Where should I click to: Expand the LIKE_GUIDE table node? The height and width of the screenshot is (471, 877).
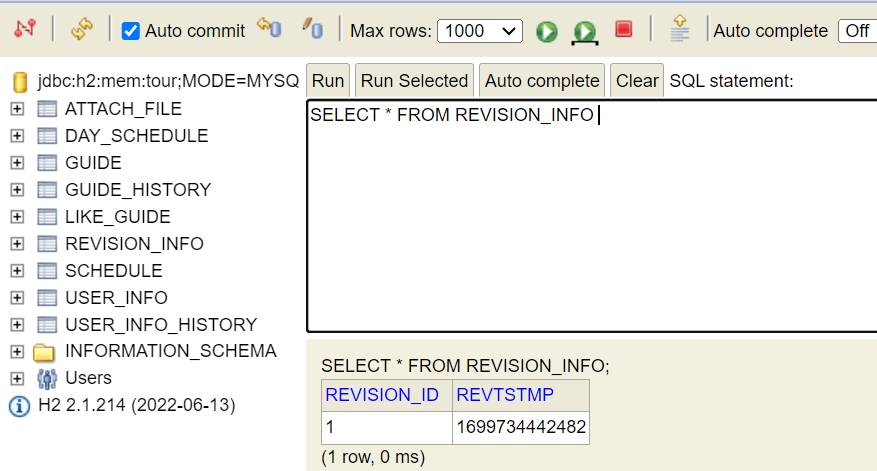click(x=17, y=216)
